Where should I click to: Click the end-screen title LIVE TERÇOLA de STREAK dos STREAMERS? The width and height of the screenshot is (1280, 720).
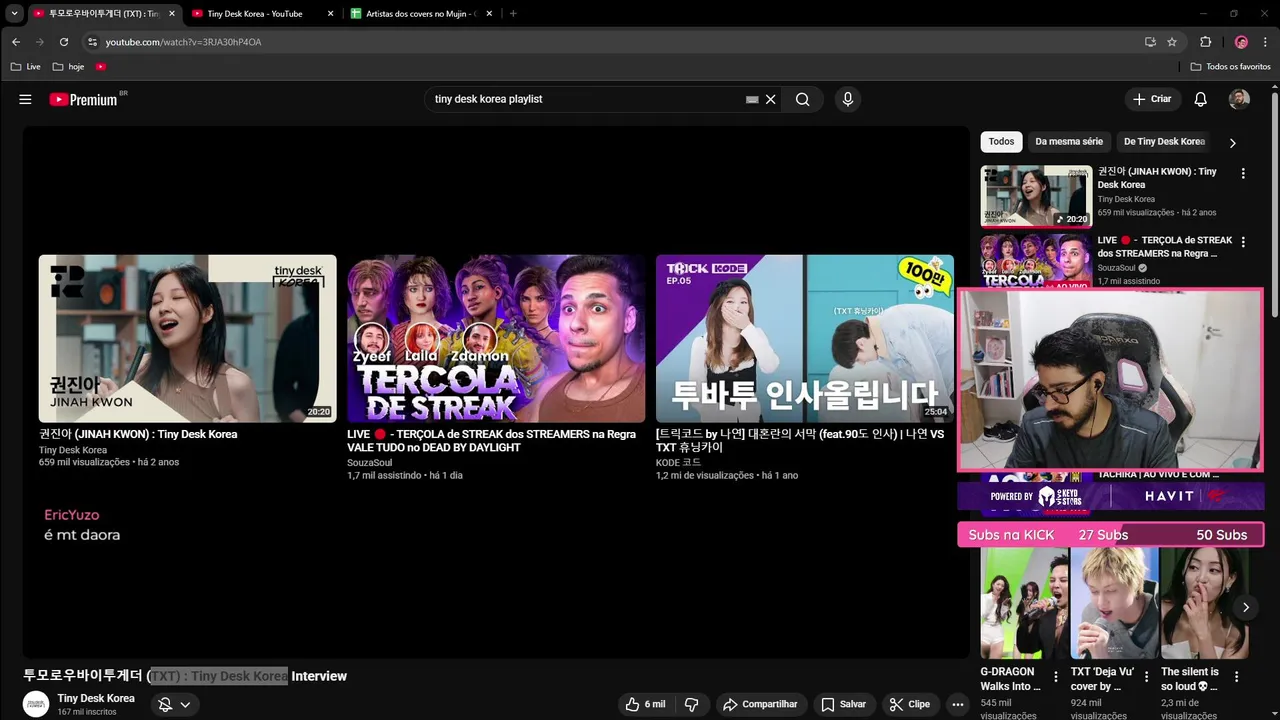click(x=491, y=441)
